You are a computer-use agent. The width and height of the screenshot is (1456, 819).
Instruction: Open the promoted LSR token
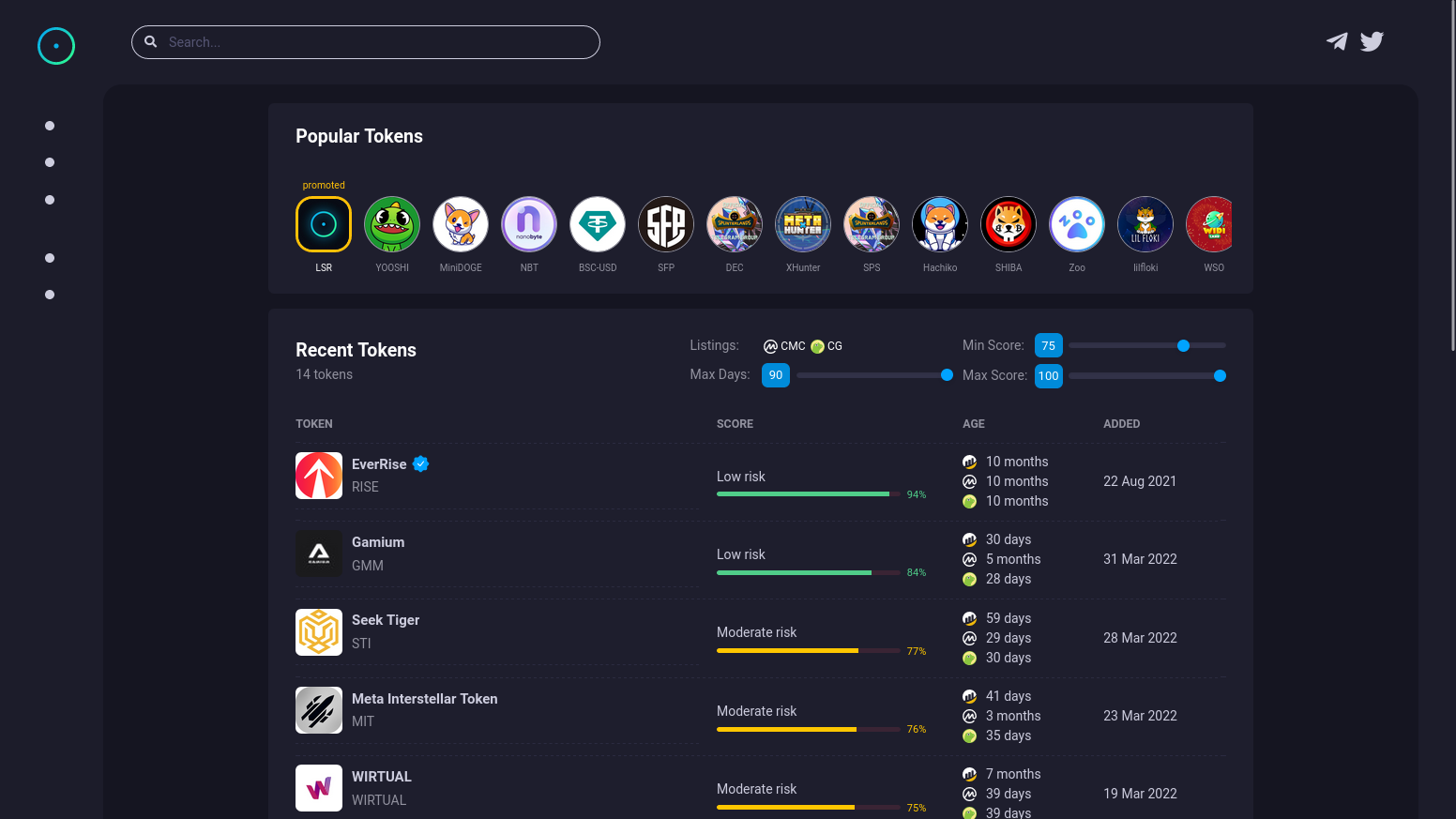324,224
